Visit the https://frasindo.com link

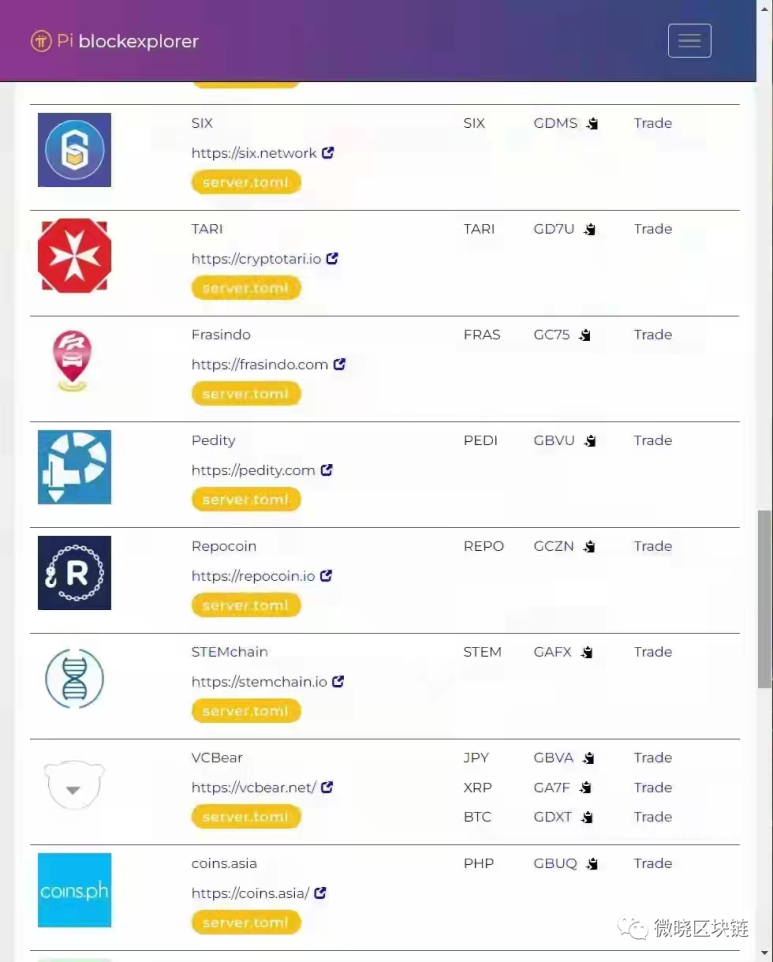tap(260, 364)
